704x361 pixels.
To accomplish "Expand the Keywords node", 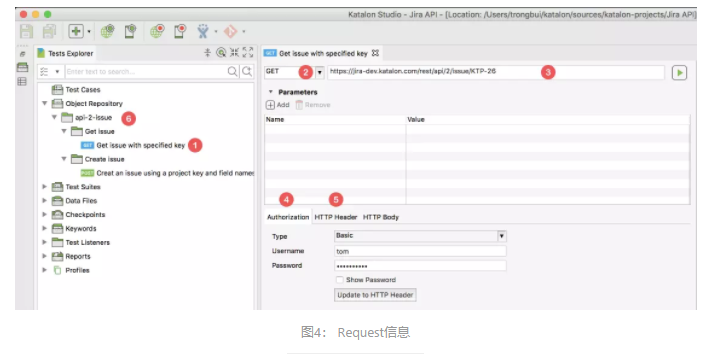I will click(x=44, y=228).
